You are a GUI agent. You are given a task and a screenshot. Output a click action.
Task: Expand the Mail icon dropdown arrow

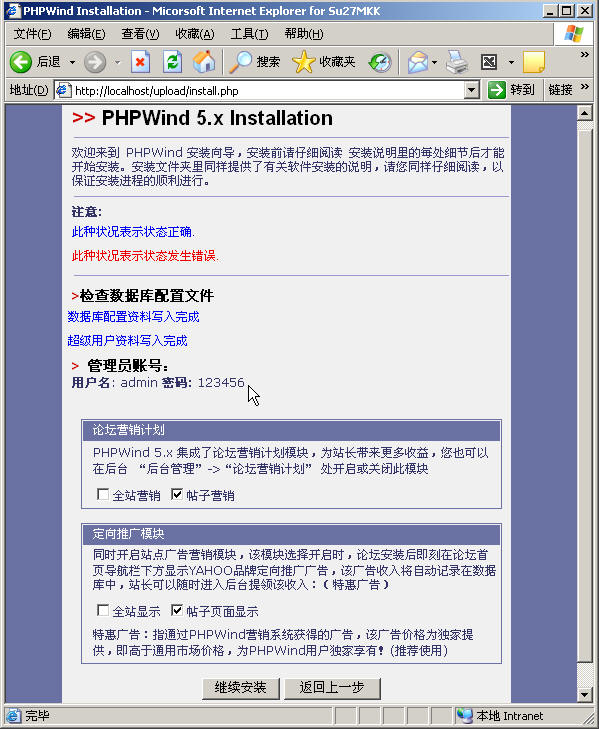coord(434,62)
